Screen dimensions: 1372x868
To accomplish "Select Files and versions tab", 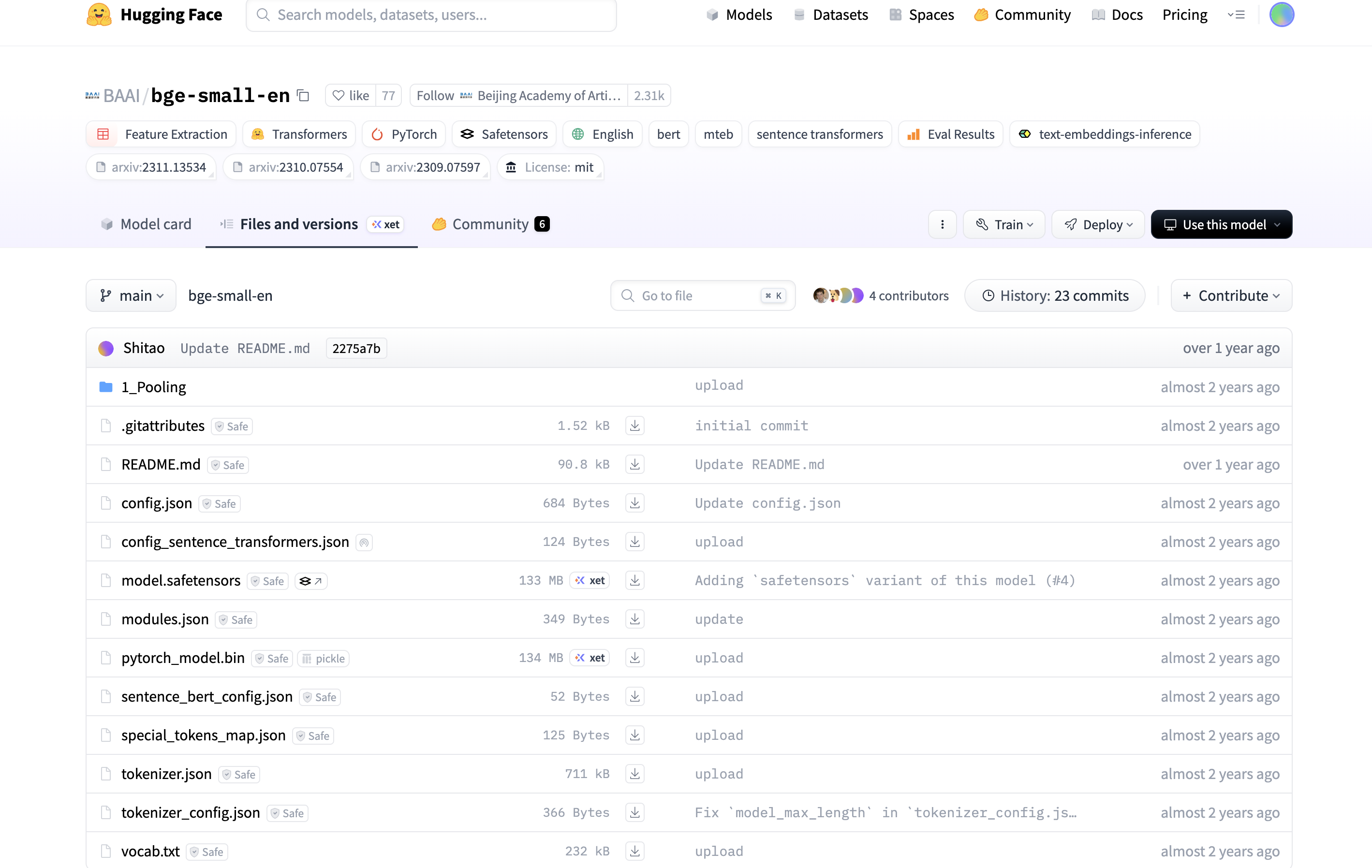I will (x=311, y=224).
